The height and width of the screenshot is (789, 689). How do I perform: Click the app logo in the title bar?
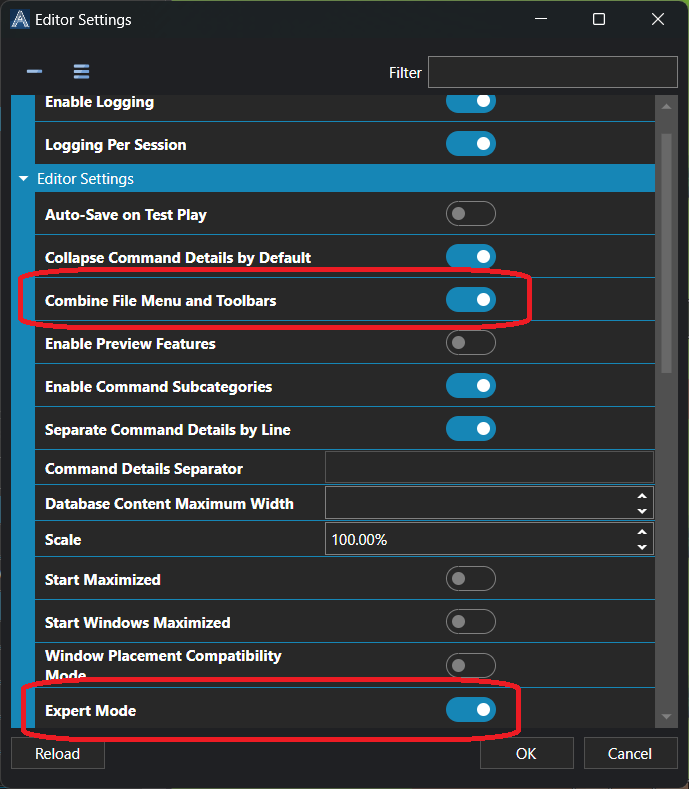click(x=19, y=19)
